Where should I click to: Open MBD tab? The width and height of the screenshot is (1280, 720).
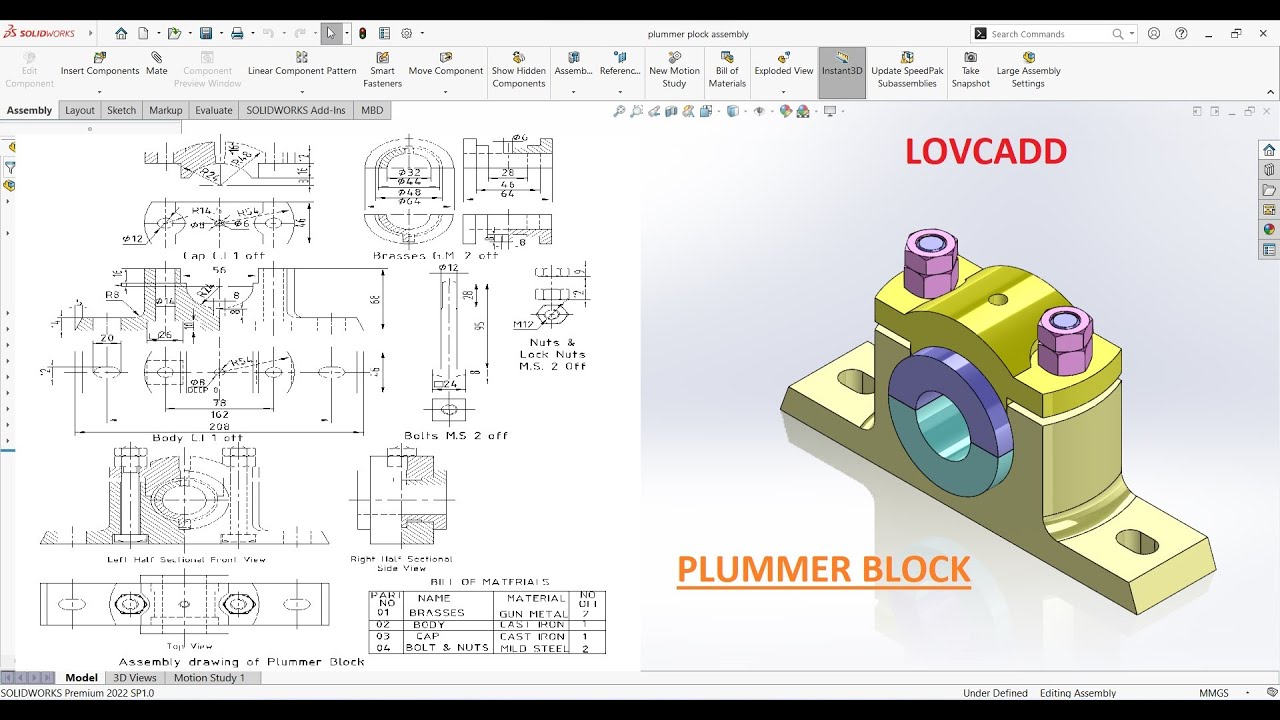pyautogui.click(x=372, y=110)
